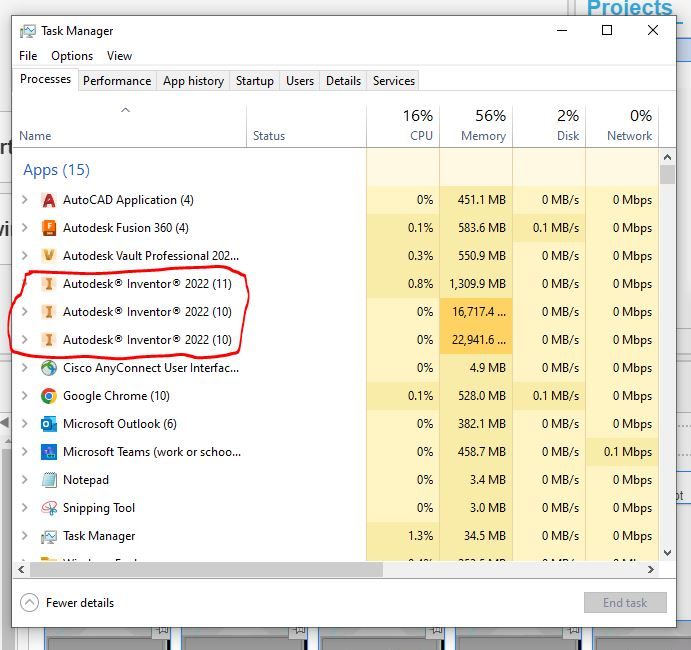Switch to the App history tab
The height and width of the screenshot is (650, 691).
(193, 81)
